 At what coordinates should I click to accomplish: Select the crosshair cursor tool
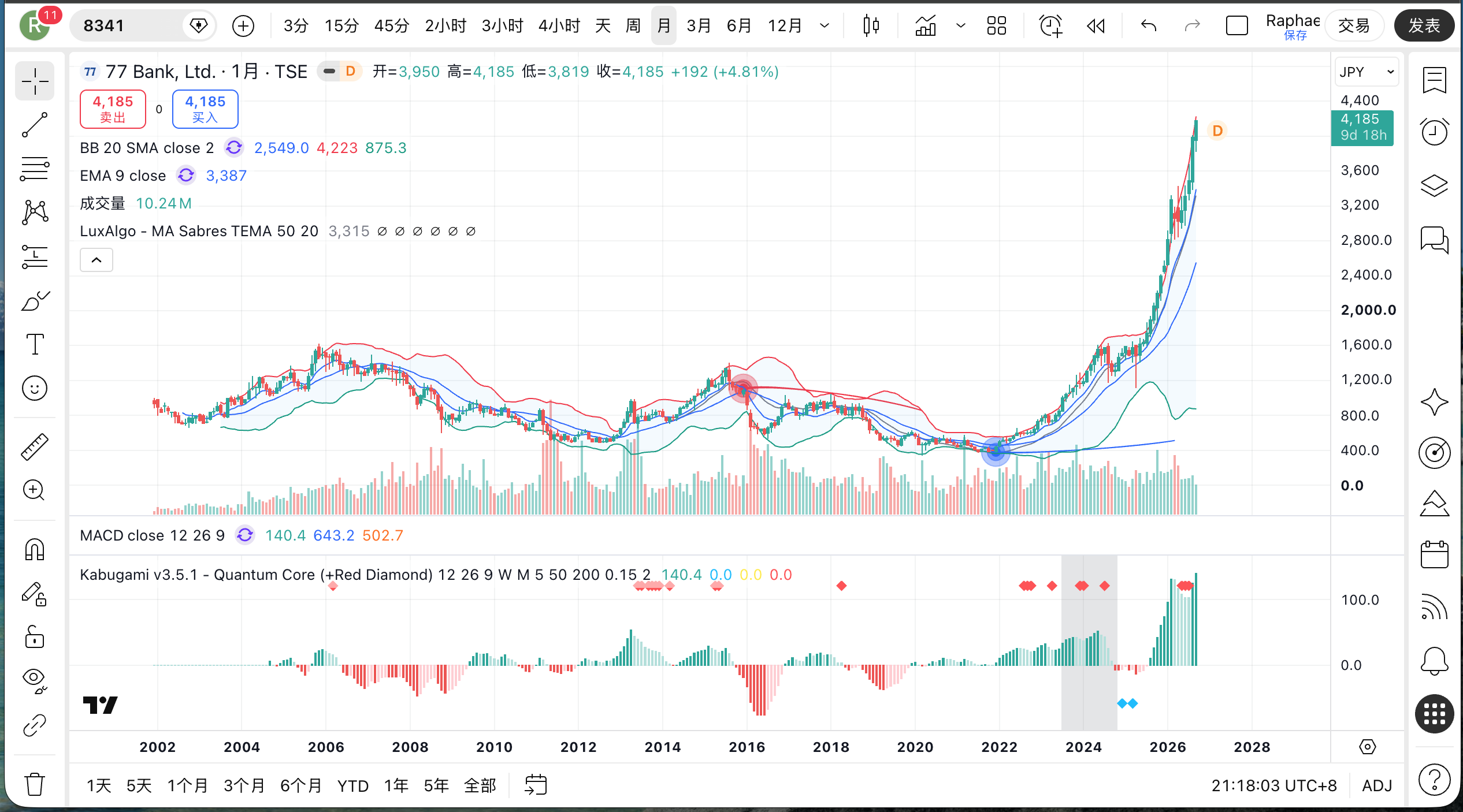click(35, 81)
